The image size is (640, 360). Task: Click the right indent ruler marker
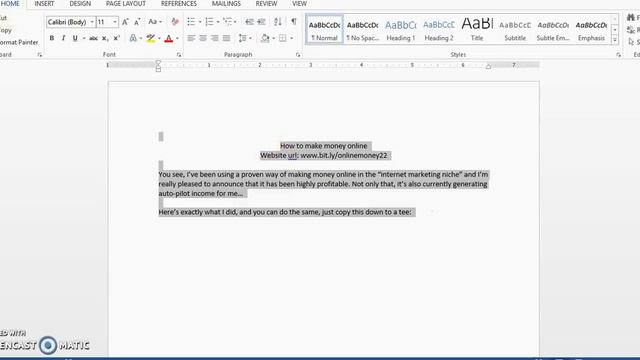point(488,67)
